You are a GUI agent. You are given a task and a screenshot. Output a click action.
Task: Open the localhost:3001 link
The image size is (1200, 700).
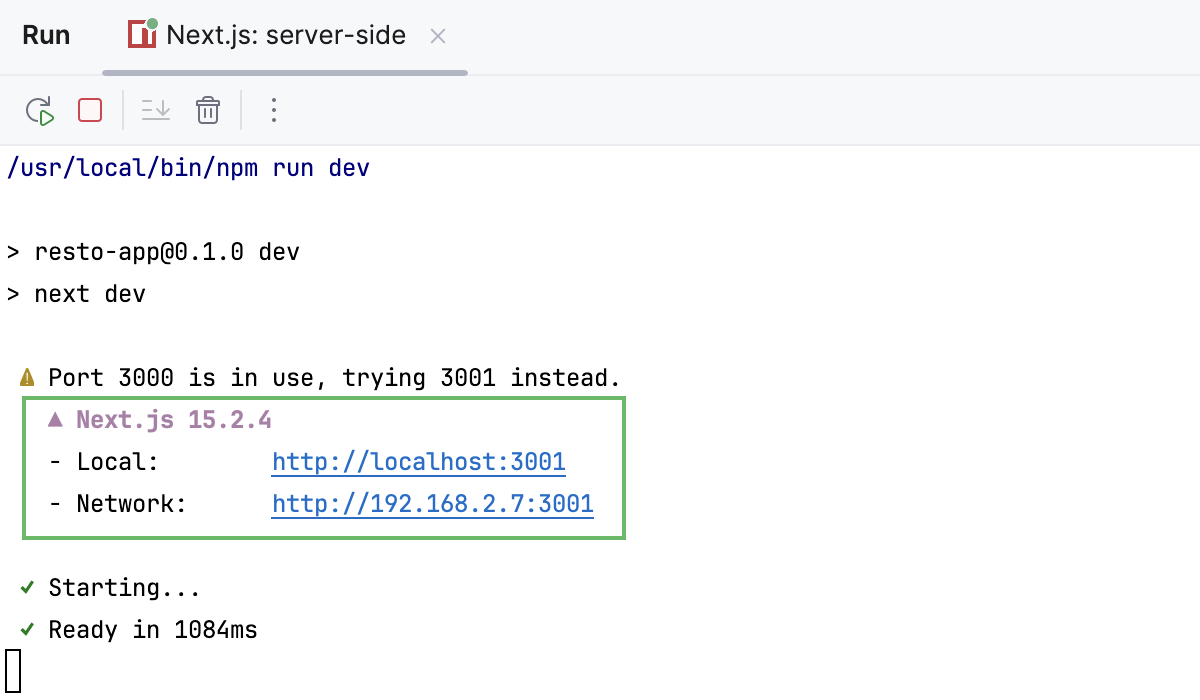tap(419, 461)
